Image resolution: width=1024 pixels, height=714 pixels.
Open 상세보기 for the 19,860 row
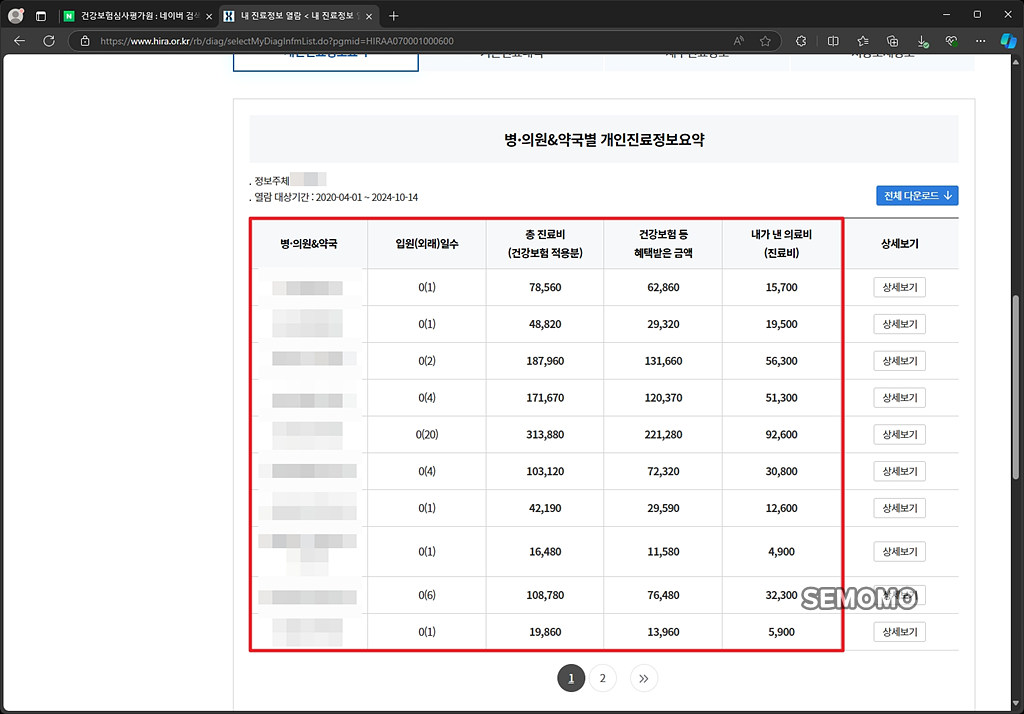coord(899,632)
